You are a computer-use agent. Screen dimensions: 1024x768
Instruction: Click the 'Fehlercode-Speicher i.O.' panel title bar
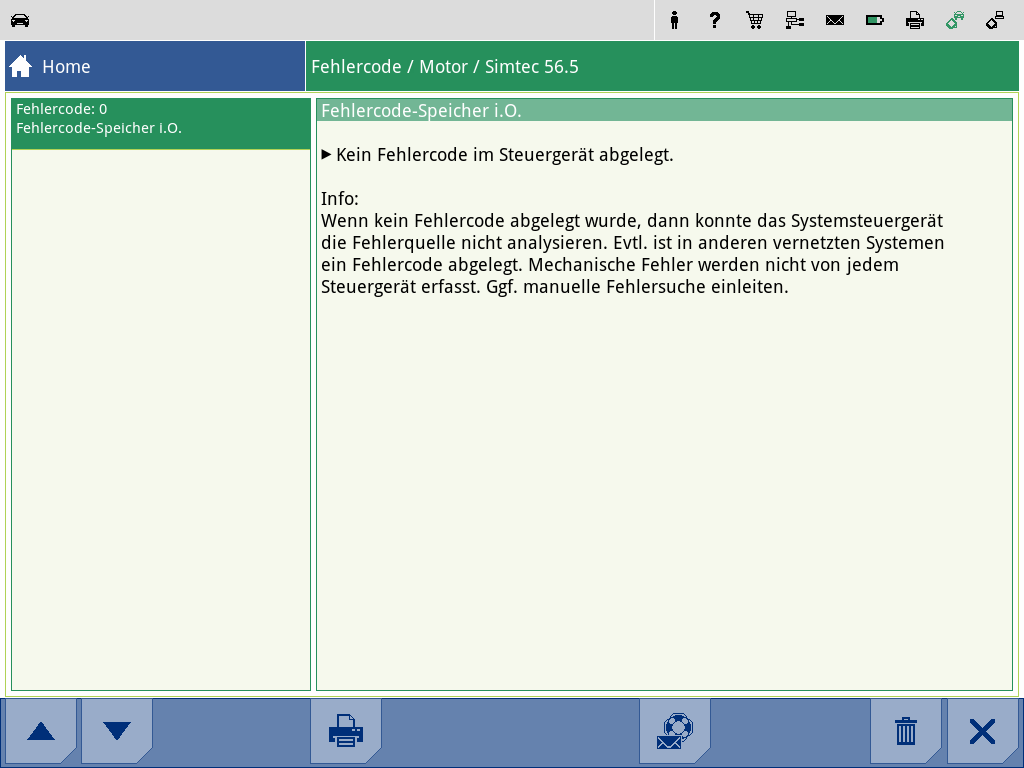pos(664,111)
